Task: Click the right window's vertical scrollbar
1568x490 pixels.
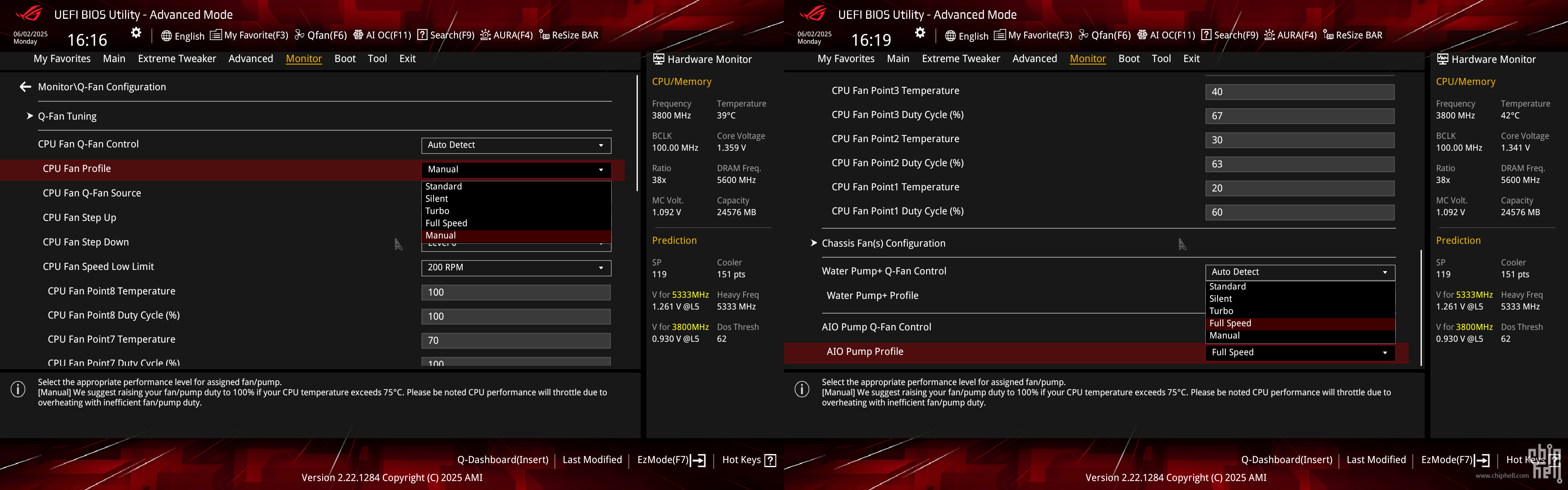Action: click(x=1421, y=307)
